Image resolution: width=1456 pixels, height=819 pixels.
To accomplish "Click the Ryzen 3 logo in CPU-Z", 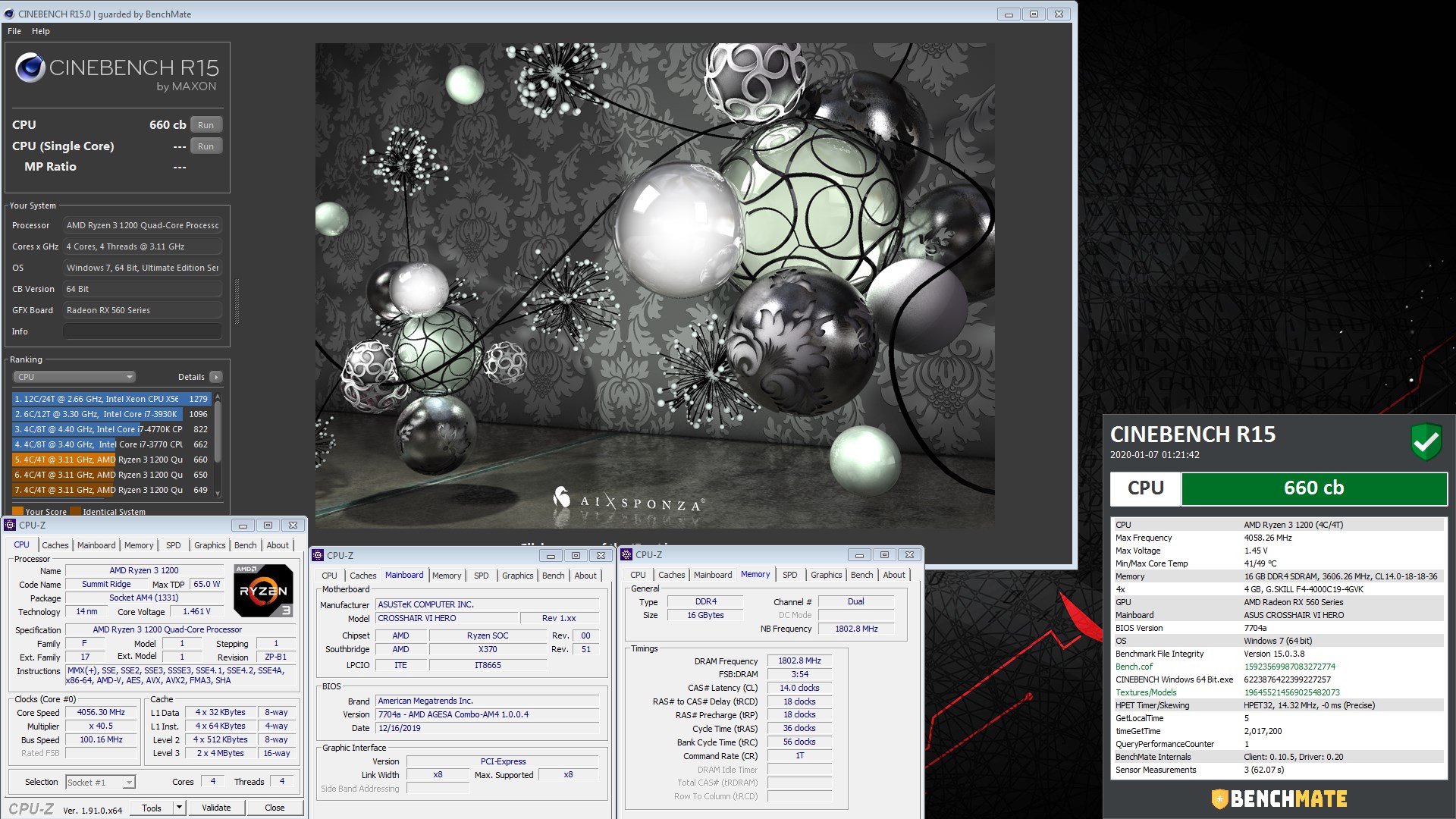I will point(263,590).
